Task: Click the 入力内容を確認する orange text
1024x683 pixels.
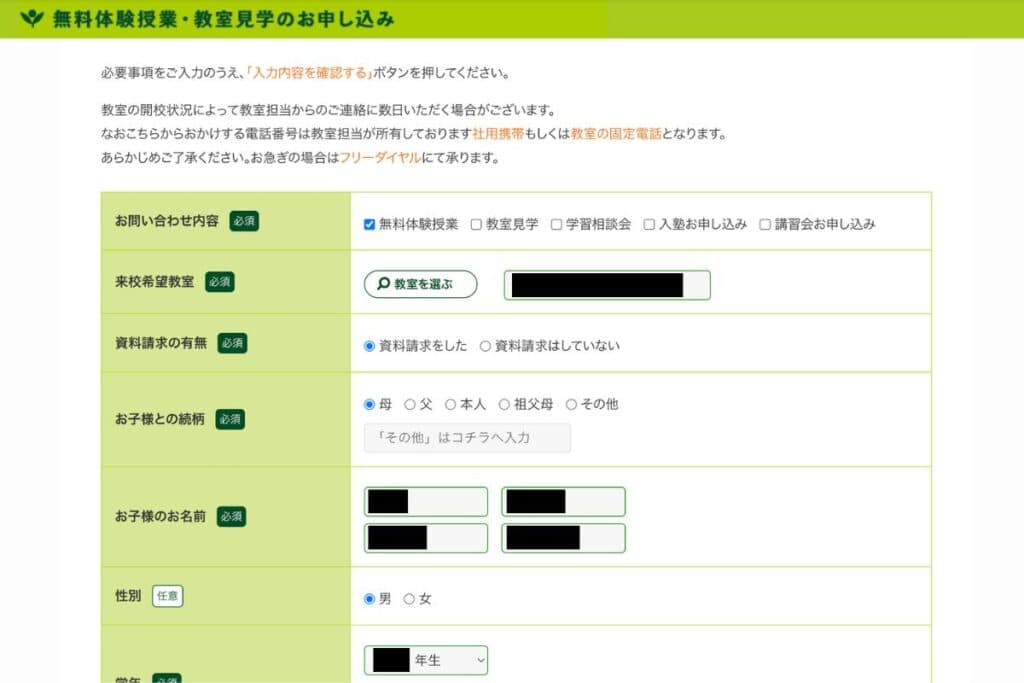Action: (310, 72)
